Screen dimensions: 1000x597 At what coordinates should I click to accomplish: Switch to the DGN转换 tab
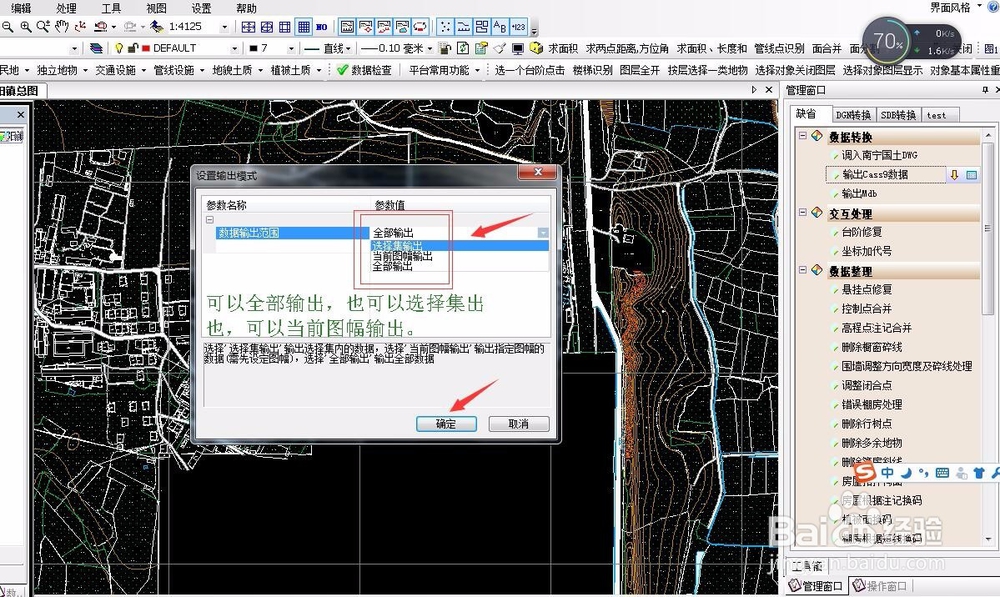(853, 115)
